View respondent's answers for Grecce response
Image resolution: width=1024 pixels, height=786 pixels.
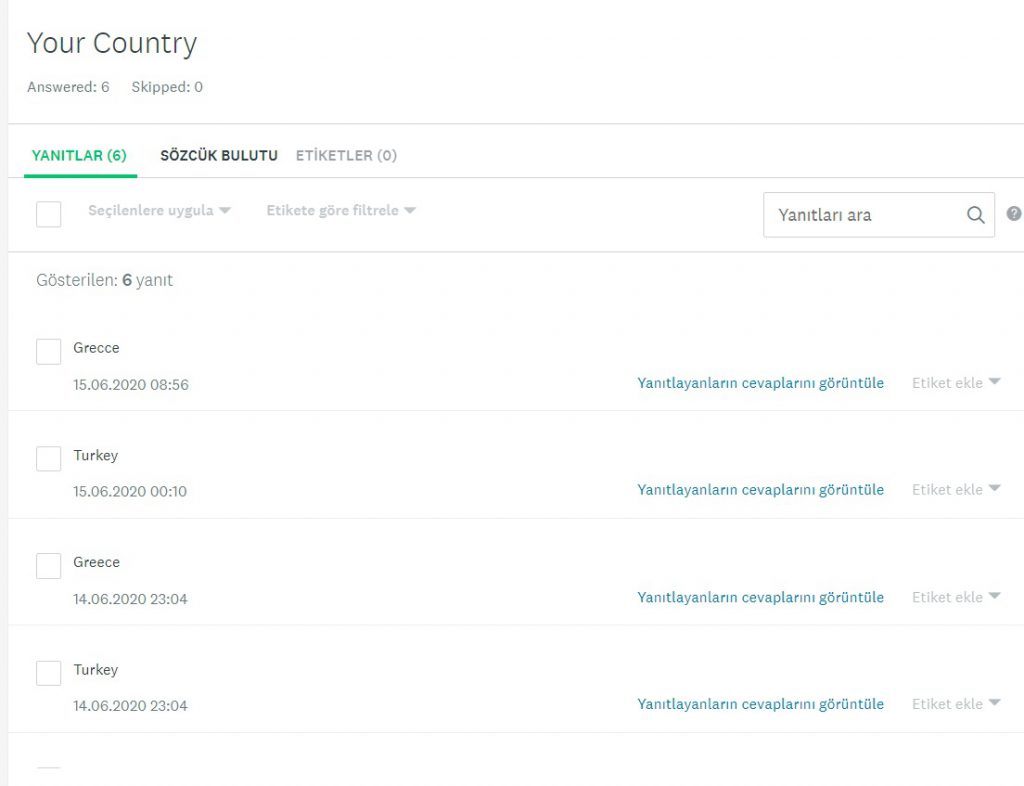(x=760, y=383)
